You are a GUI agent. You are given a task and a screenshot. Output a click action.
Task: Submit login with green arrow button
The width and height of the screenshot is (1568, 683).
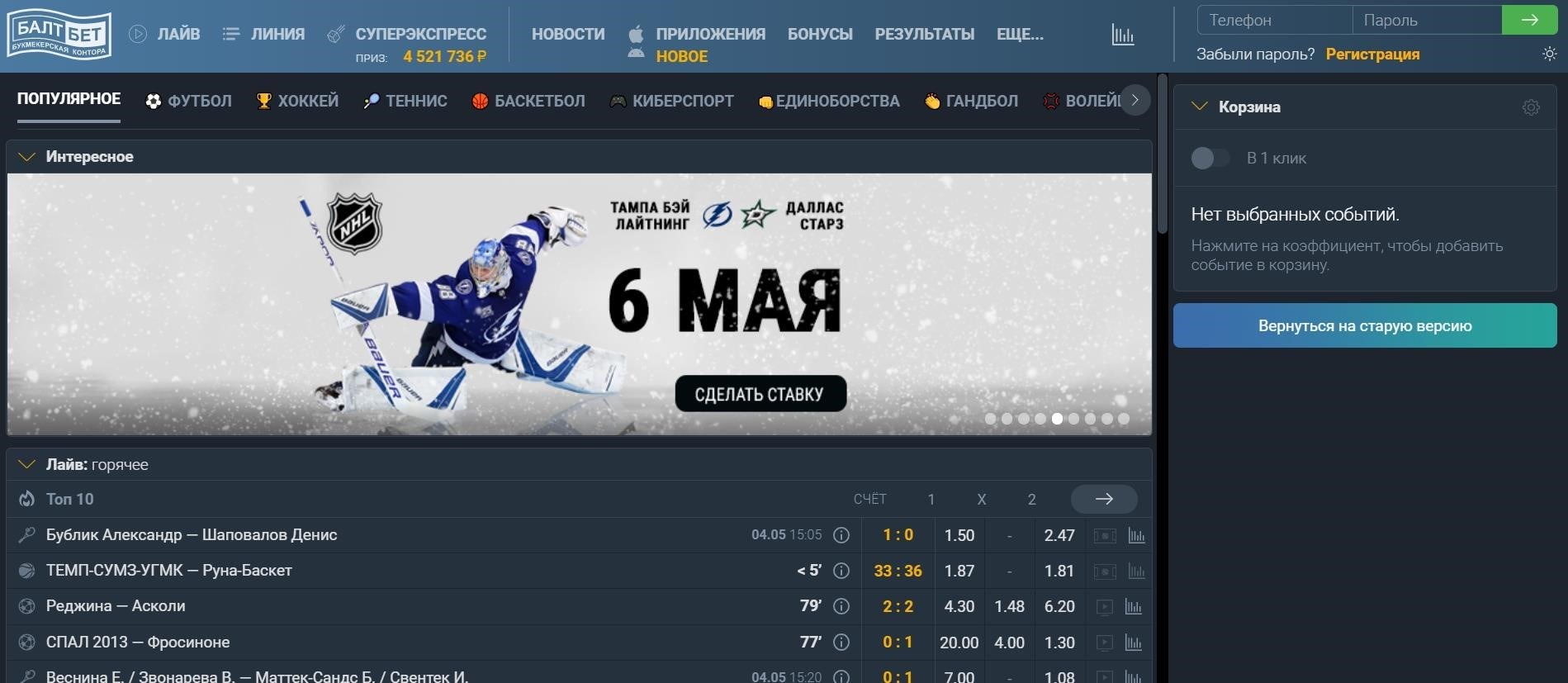pyautogui.click(x=1529, y=20)
